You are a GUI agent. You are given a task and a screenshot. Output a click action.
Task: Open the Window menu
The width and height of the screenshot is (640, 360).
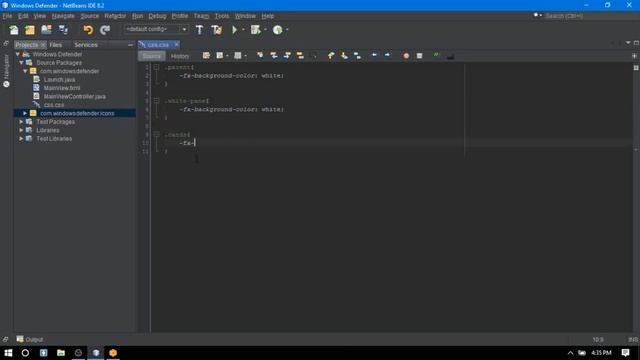pos(245,16)
